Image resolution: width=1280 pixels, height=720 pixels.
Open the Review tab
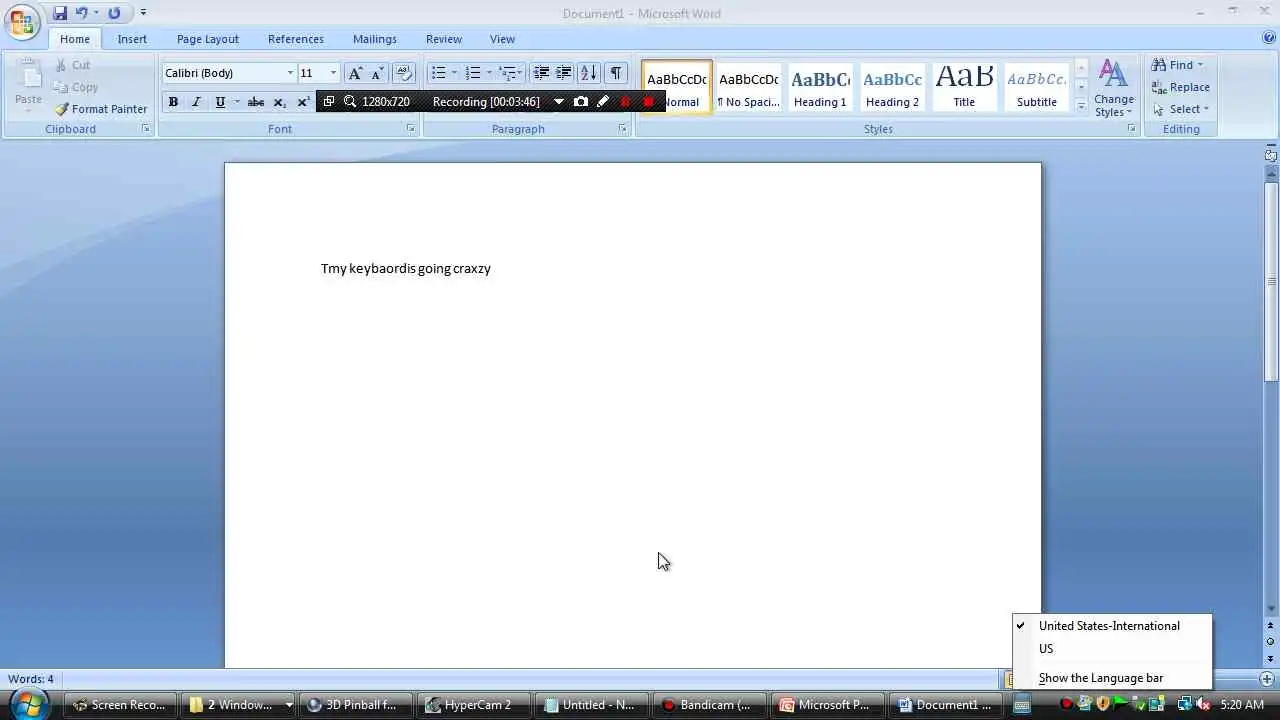tap(444, 39)
